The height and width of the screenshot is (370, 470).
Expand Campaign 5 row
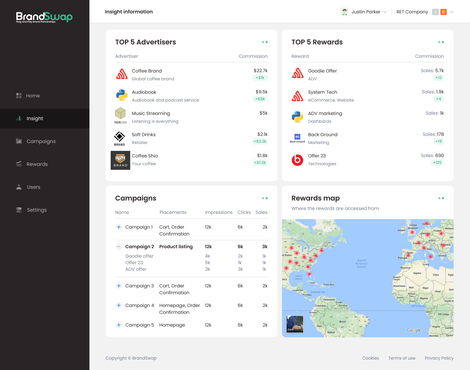118,325
